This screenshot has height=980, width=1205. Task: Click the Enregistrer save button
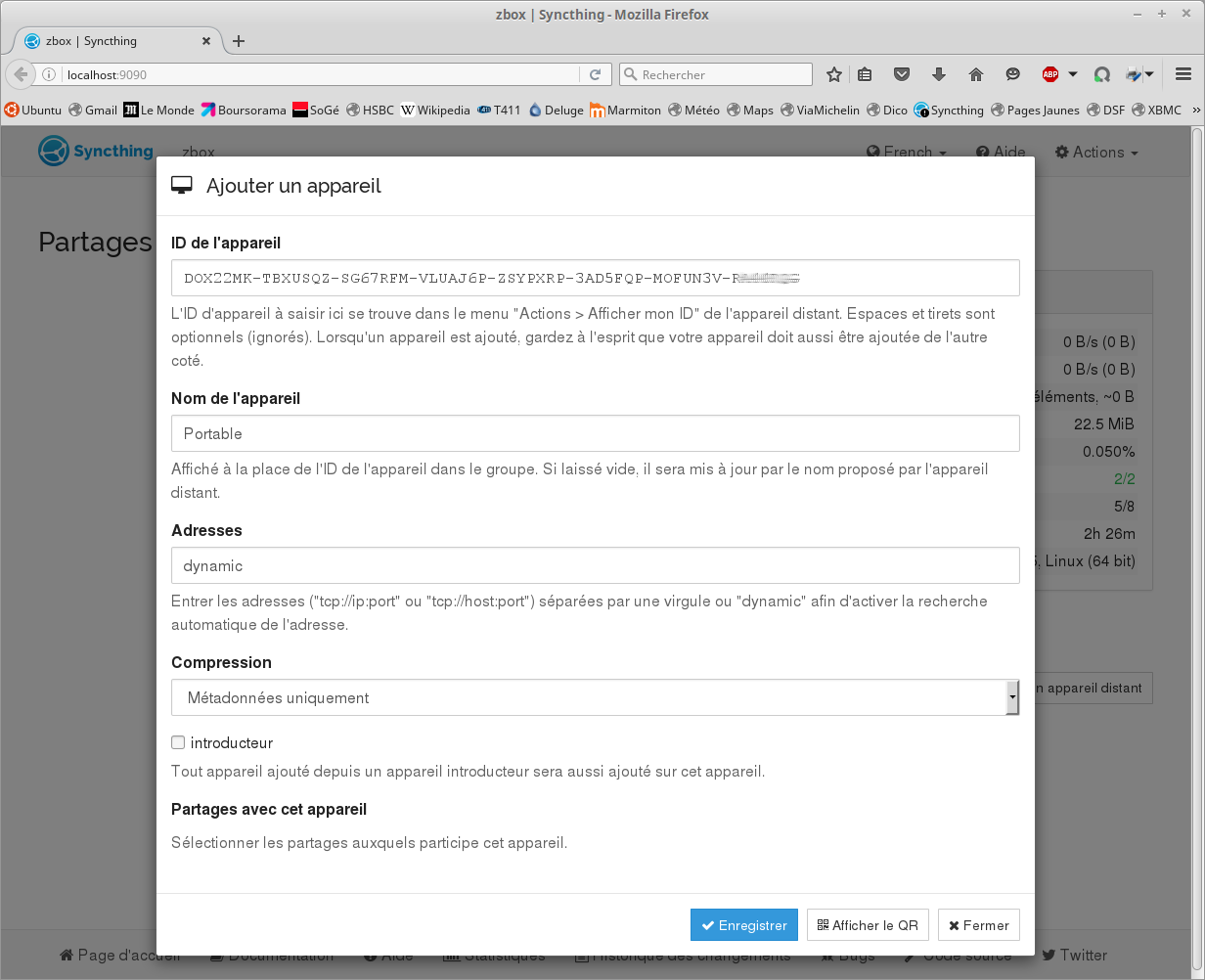tap(744, 925)
